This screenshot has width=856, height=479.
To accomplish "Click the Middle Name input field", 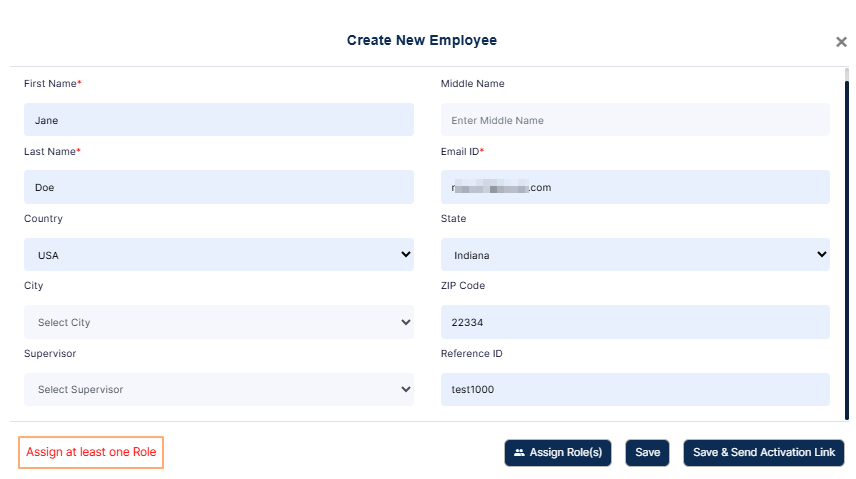I will (x=635, y=120).
